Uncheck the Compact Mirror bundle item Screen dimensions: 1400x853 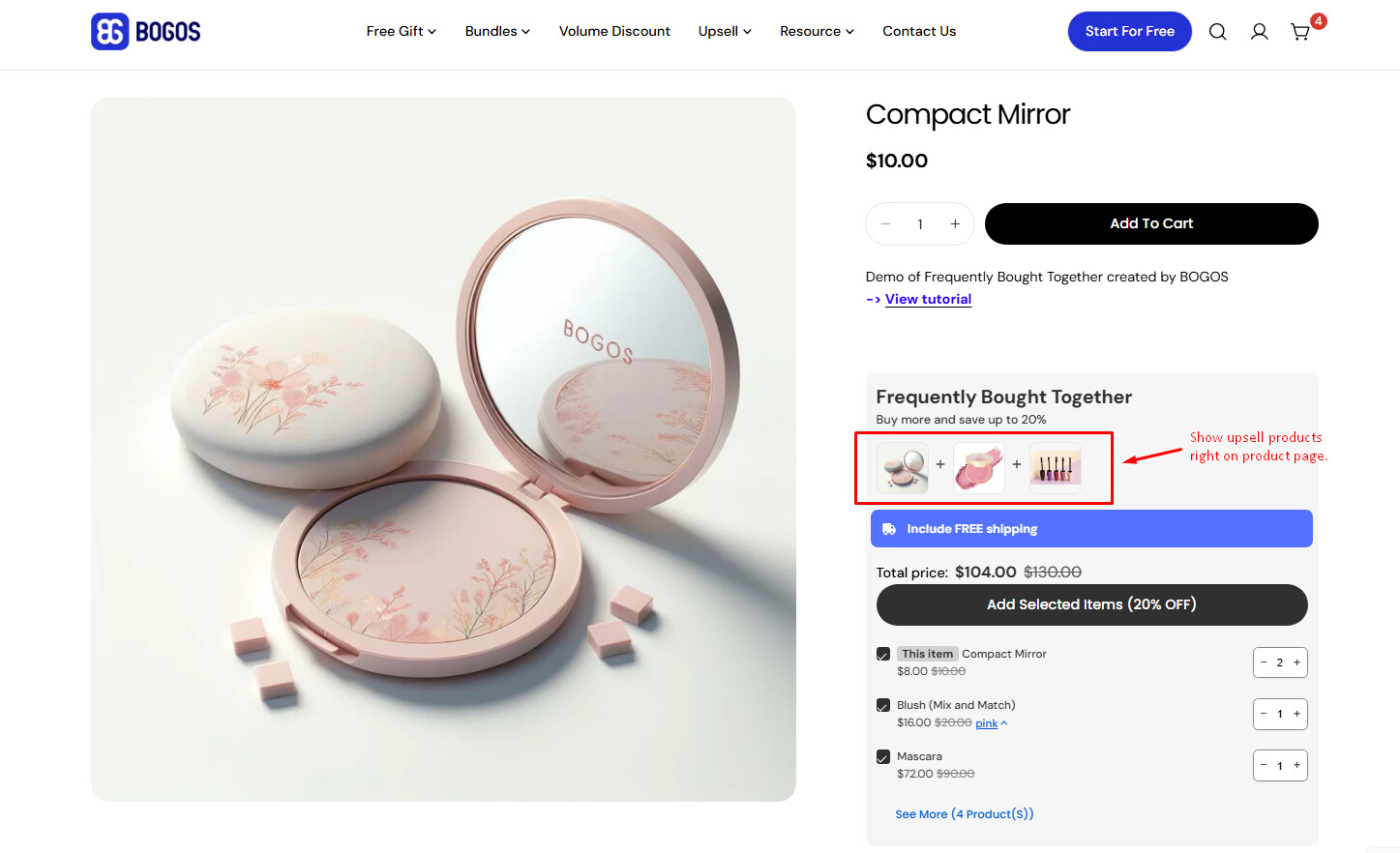(883, 655)
